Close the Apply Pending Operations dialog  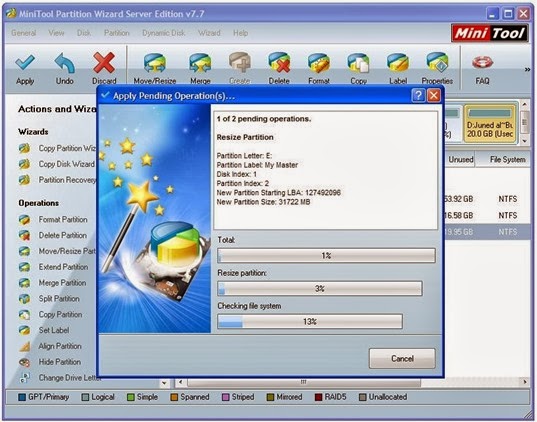434,95
